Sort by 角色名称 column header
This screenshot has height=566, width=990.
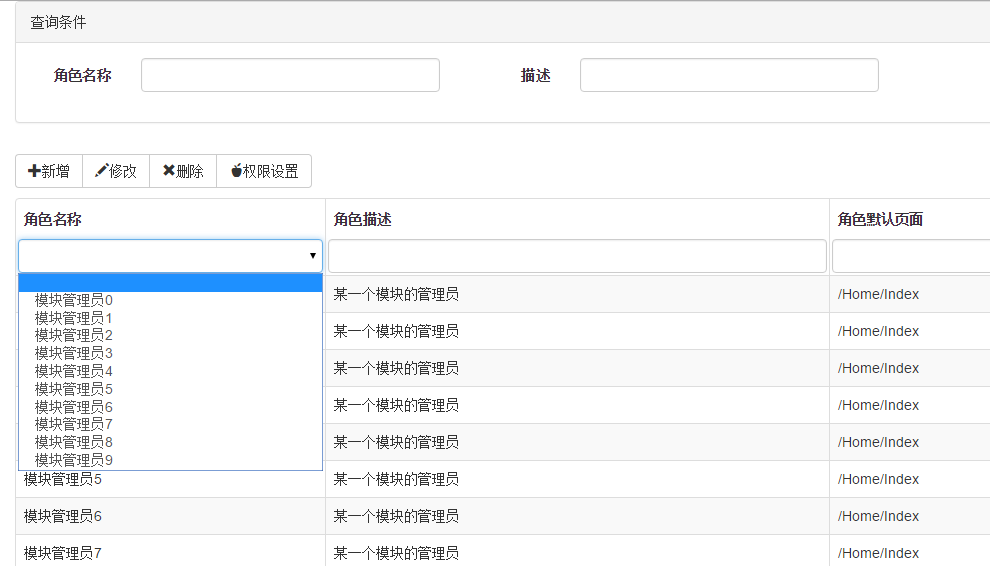pyautogui.click(x=52, y=219)
